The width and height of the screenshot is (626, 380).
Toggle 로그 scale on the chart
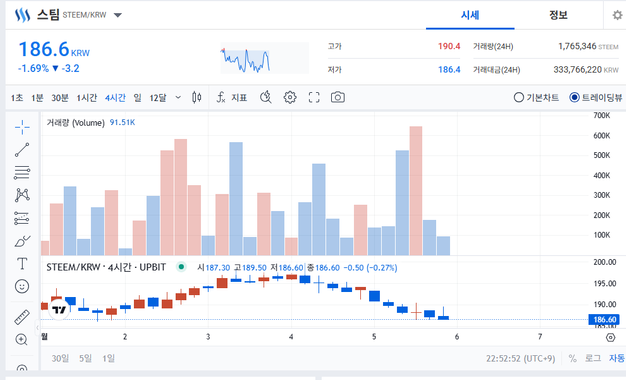pos(592,358)
